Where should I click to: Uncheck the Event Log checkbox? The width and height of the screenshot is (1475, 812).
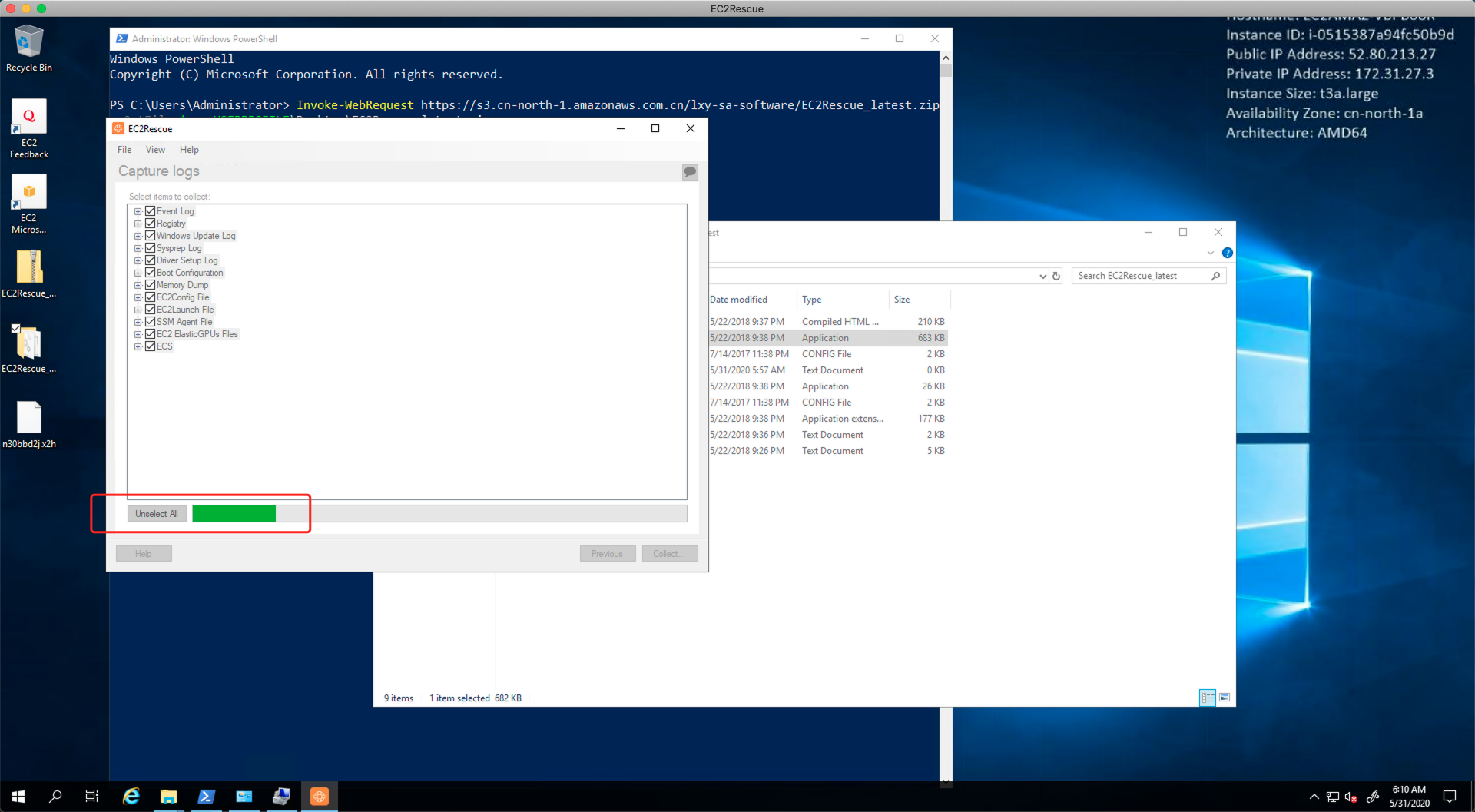(x=151, y=211)
